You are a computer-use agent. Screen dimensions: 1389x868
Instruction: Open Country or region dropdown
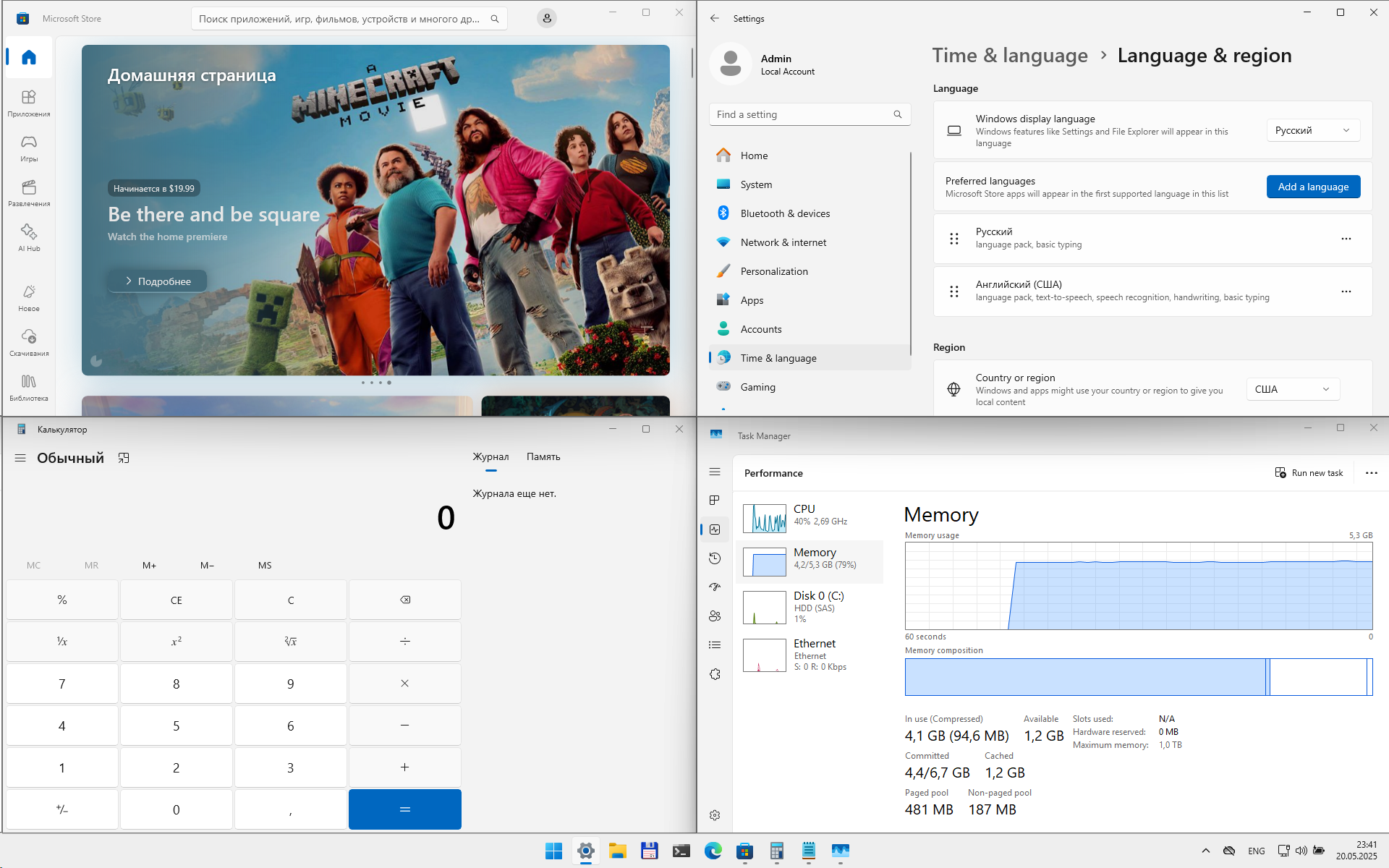click(x=1293, y=389)
